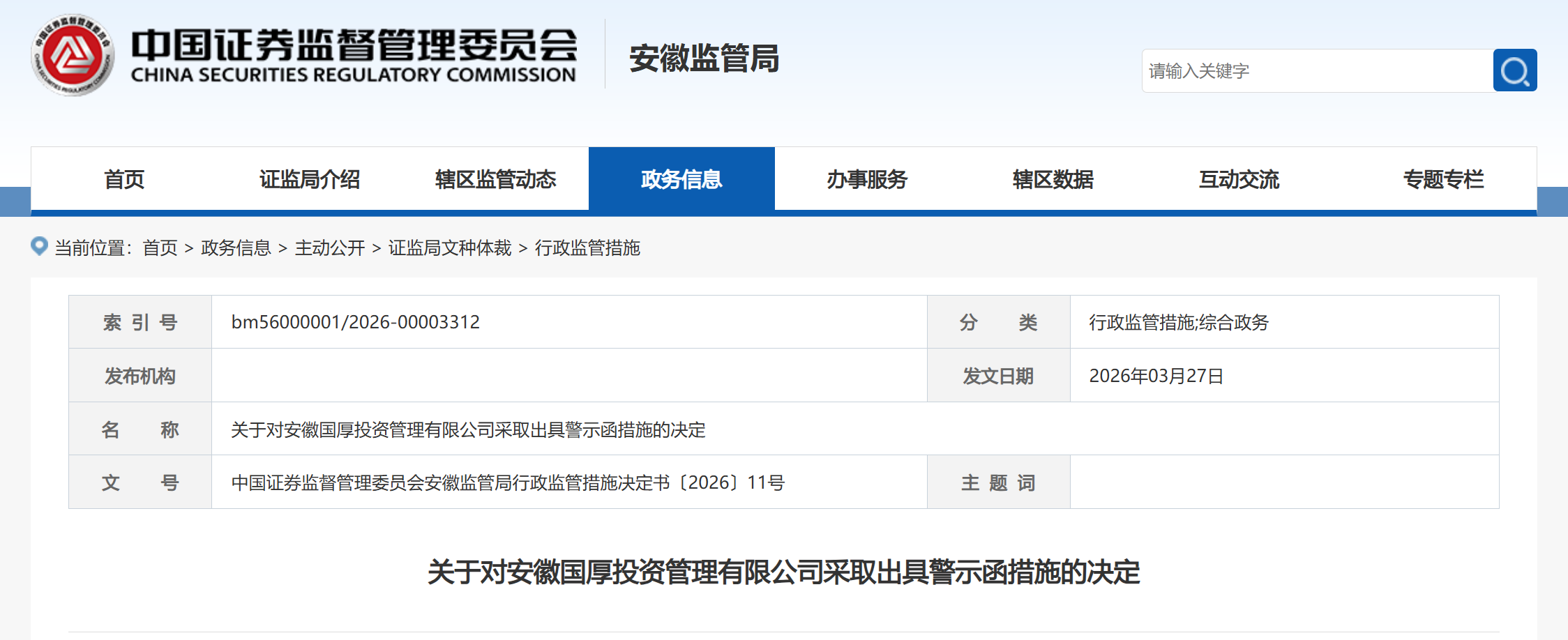Switch to the 辖区监管动态 tab
Viewport: 1568px width, 640px height.
coord(496,179)
